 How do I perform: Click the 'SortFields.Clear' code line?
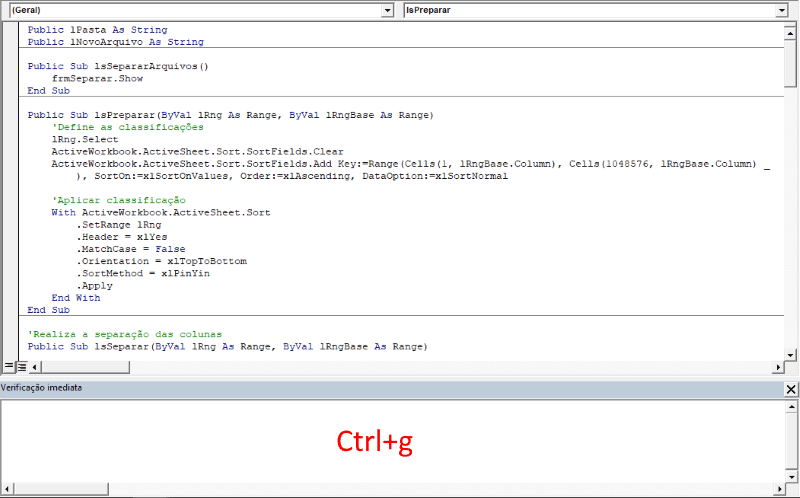197,152
